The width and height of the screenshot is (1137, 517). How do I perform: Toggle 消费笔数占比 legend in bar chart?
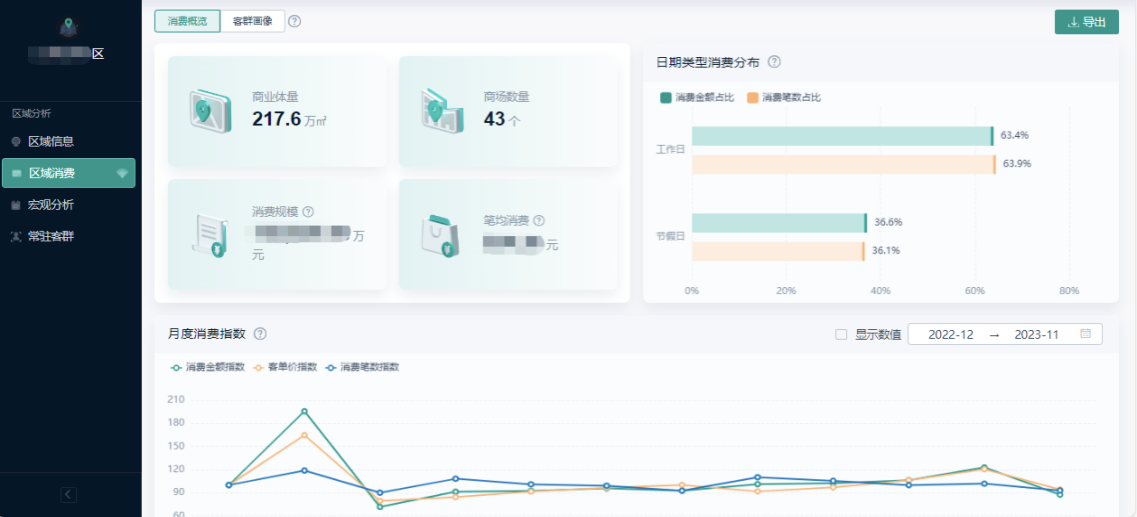point(784,98)
